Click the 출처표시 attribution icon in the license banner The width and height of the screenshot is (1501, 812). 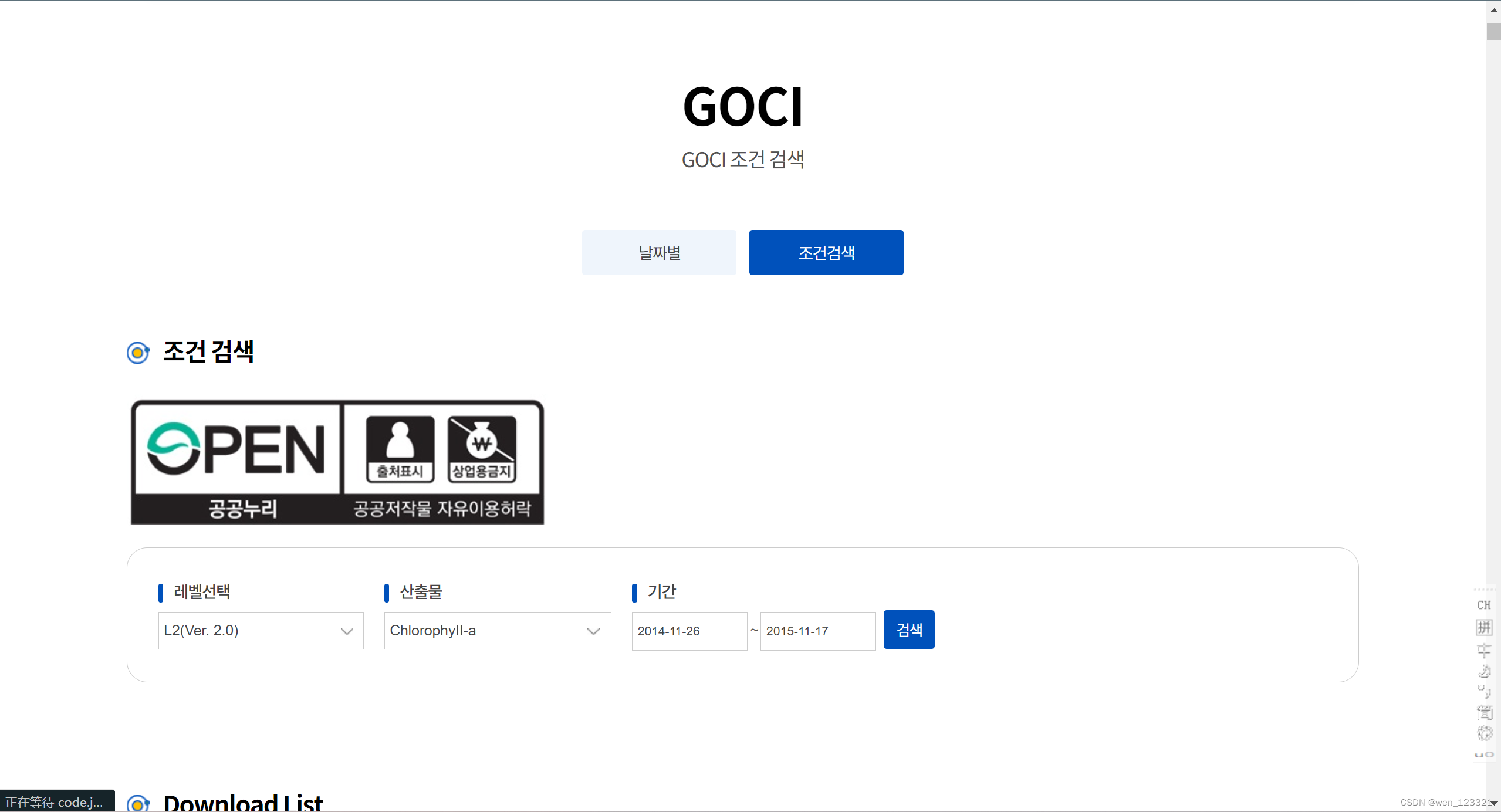[x=400, y=449]
